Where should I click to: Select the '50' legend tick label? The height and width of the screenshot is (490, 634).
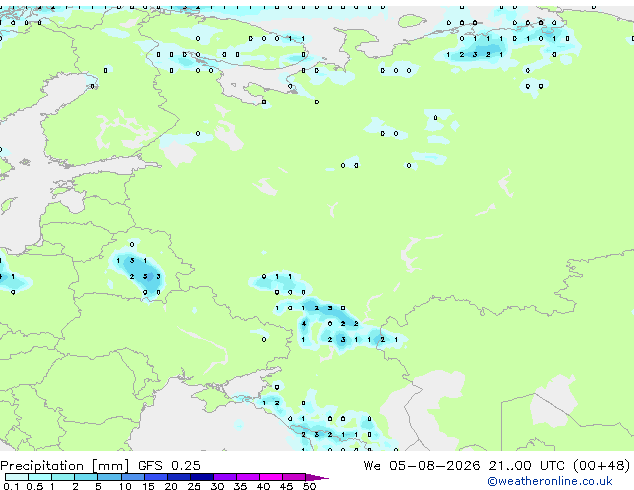(x=310, y=486)
